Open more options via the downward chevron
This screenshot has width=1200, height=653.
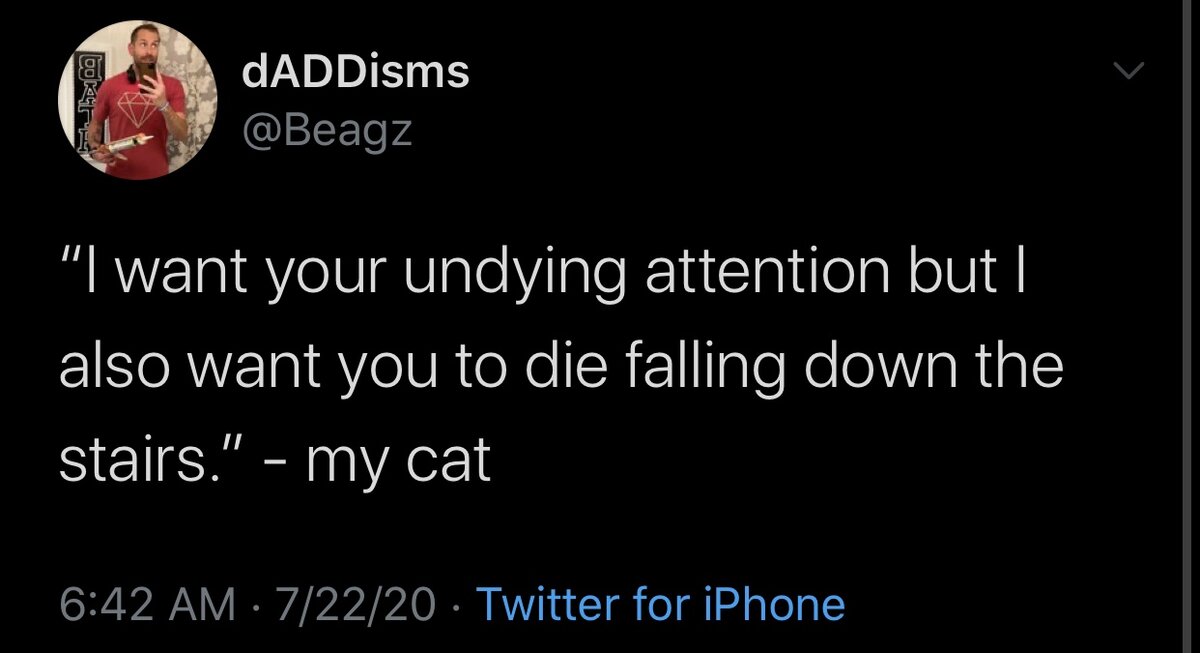point(1129,70)
